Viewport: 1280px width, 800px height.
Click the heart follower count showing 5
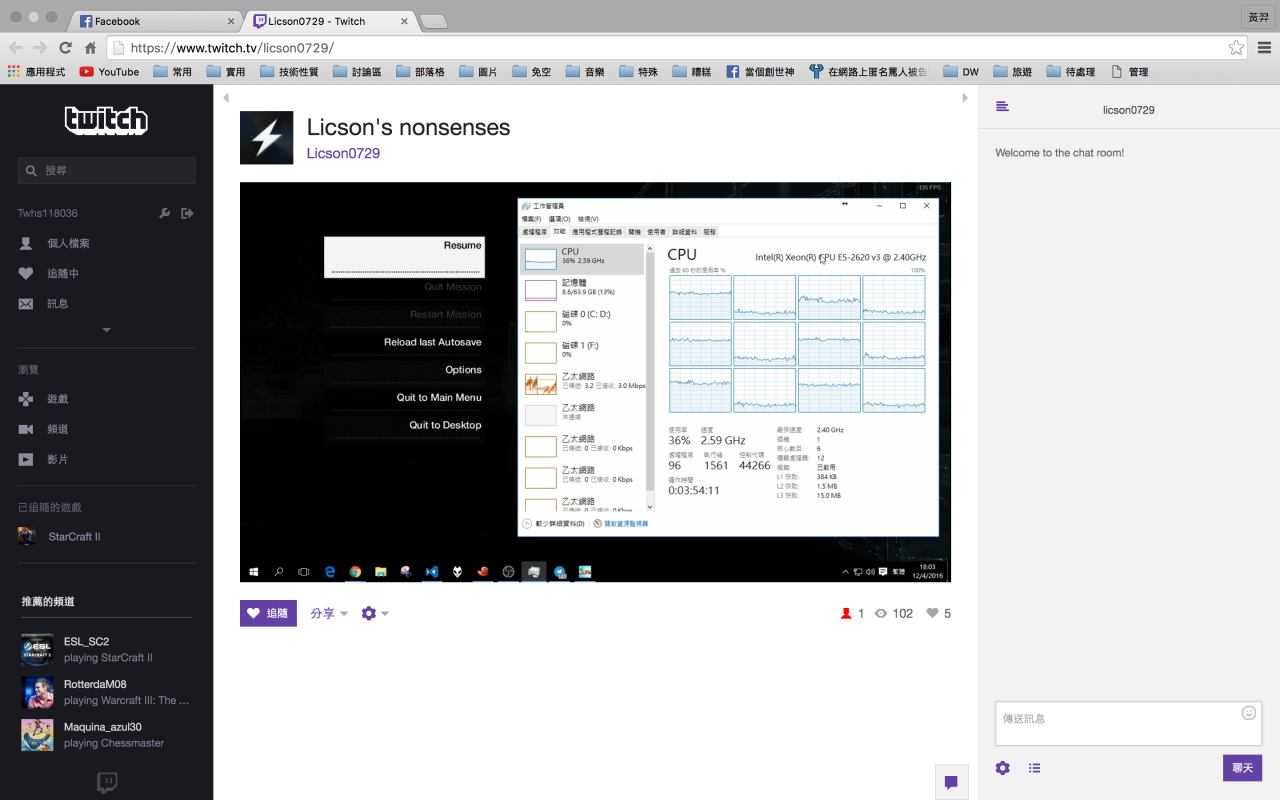coord(938,614)
